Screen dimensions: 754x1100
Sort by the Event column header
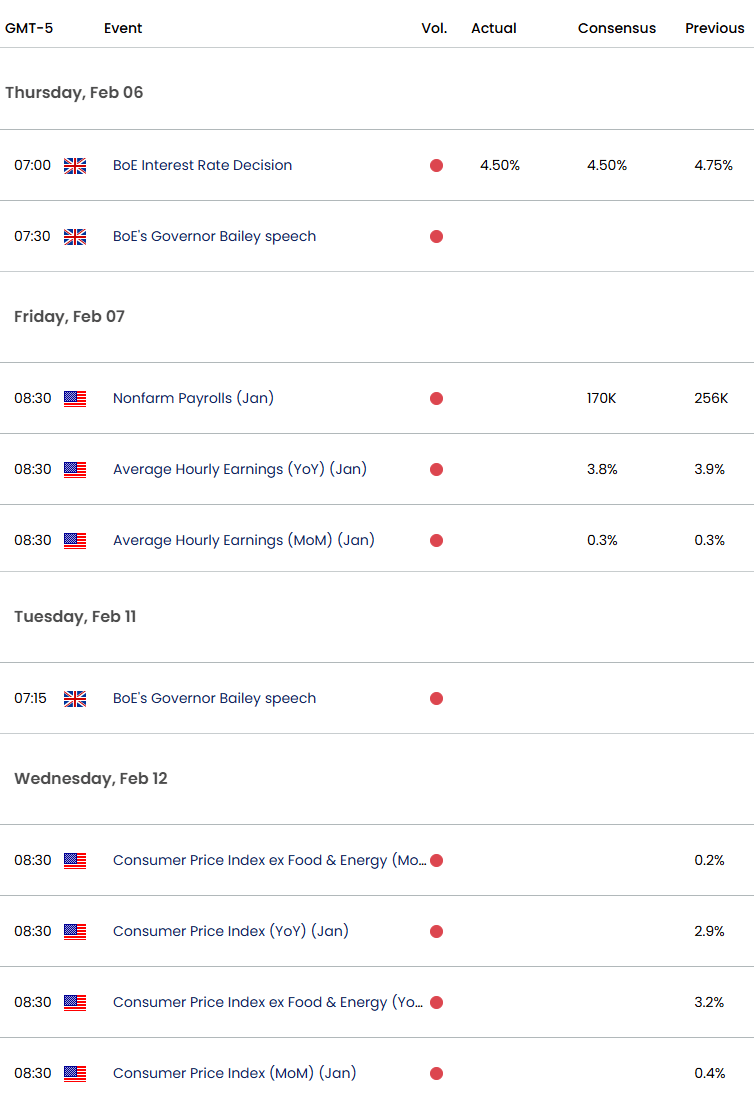click(123, 28)
